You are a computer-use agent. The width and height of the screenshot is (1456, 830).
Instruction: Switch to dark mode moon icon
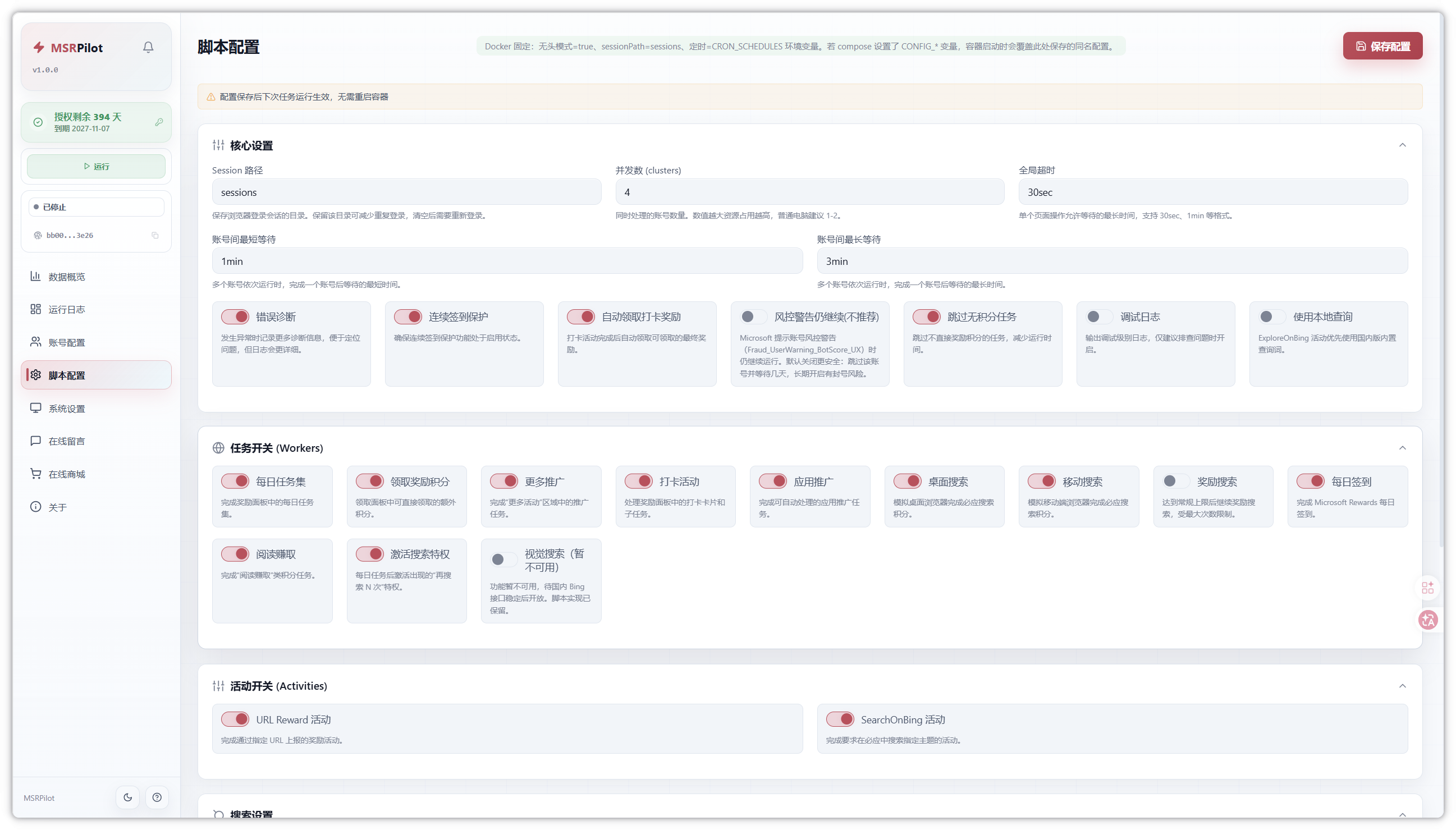pos(128,797)
